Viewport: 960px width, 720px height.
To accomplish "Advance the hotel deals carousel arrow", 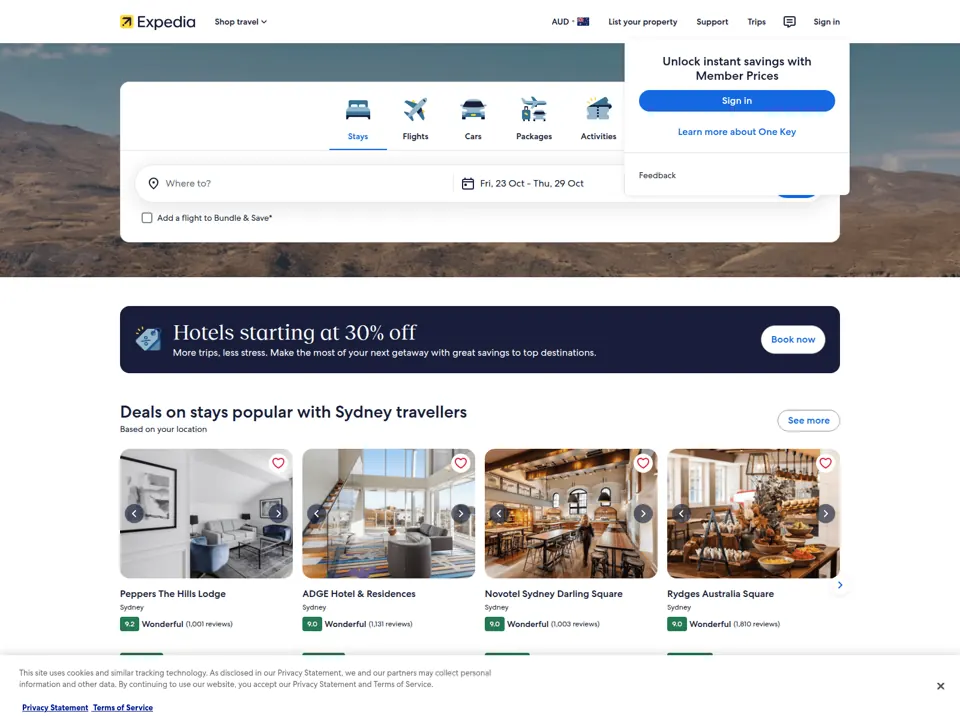I will tap(840, 585).
